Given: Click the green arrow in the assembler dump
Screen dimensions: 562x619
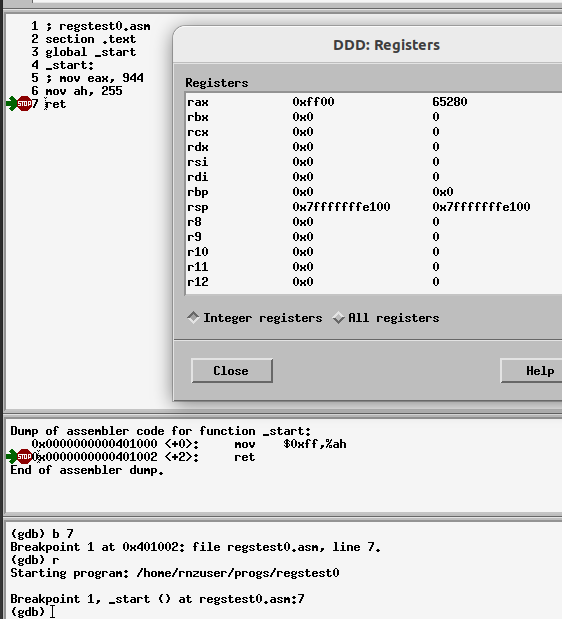Looking at the screenshot, I should point(11,456).
